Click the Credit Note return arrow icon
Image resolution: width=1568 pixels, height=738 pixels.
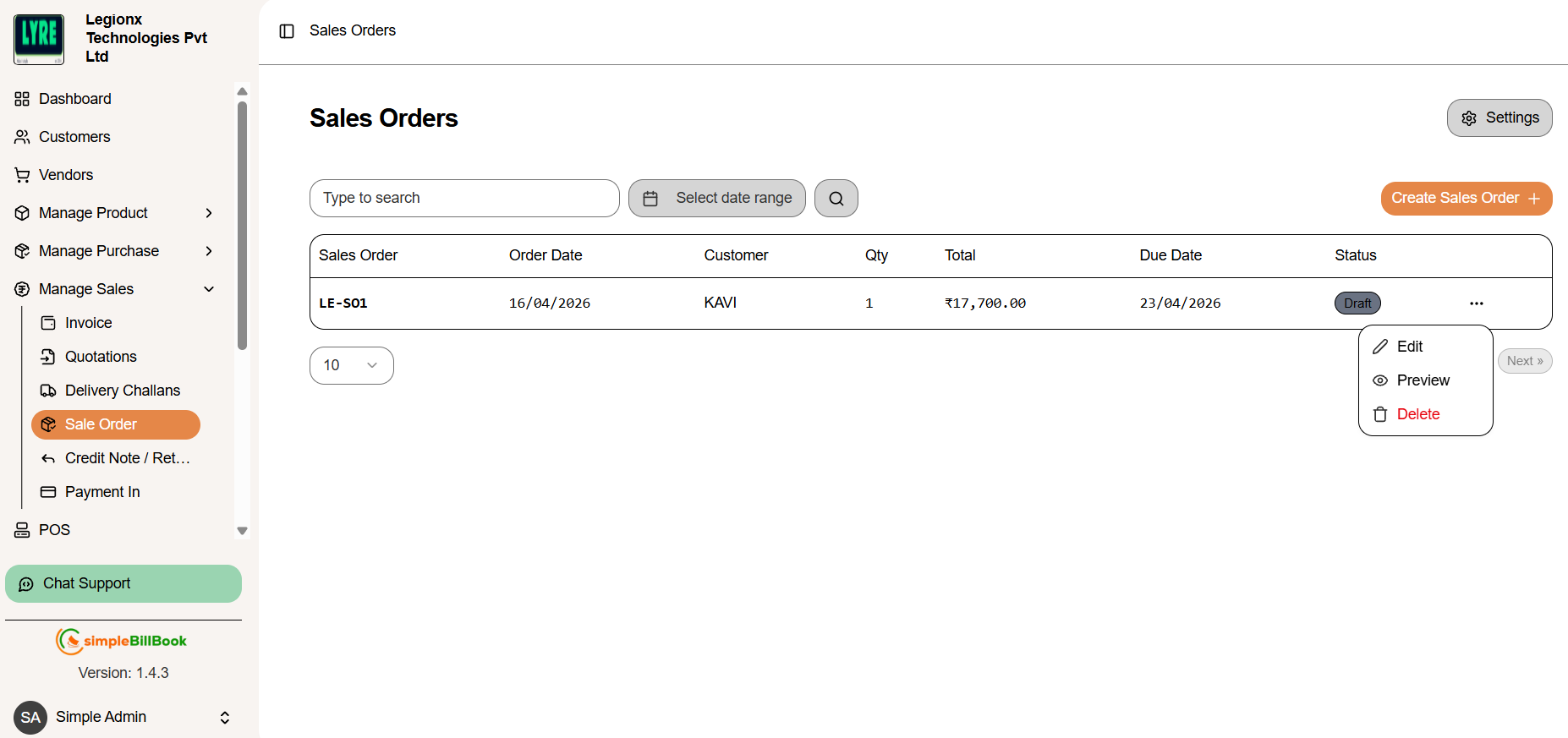point(48,458)
